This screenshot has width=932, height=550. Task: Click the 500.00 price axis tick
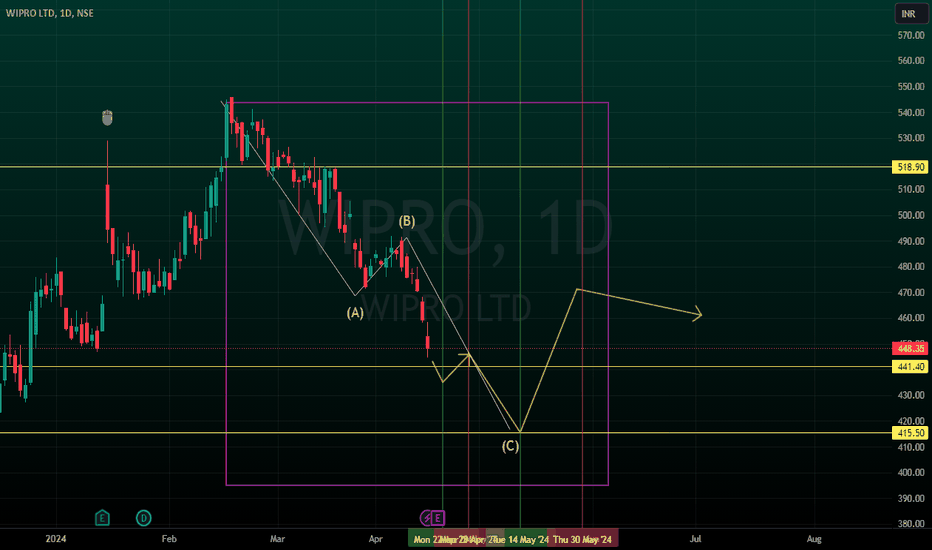[911, 215]
